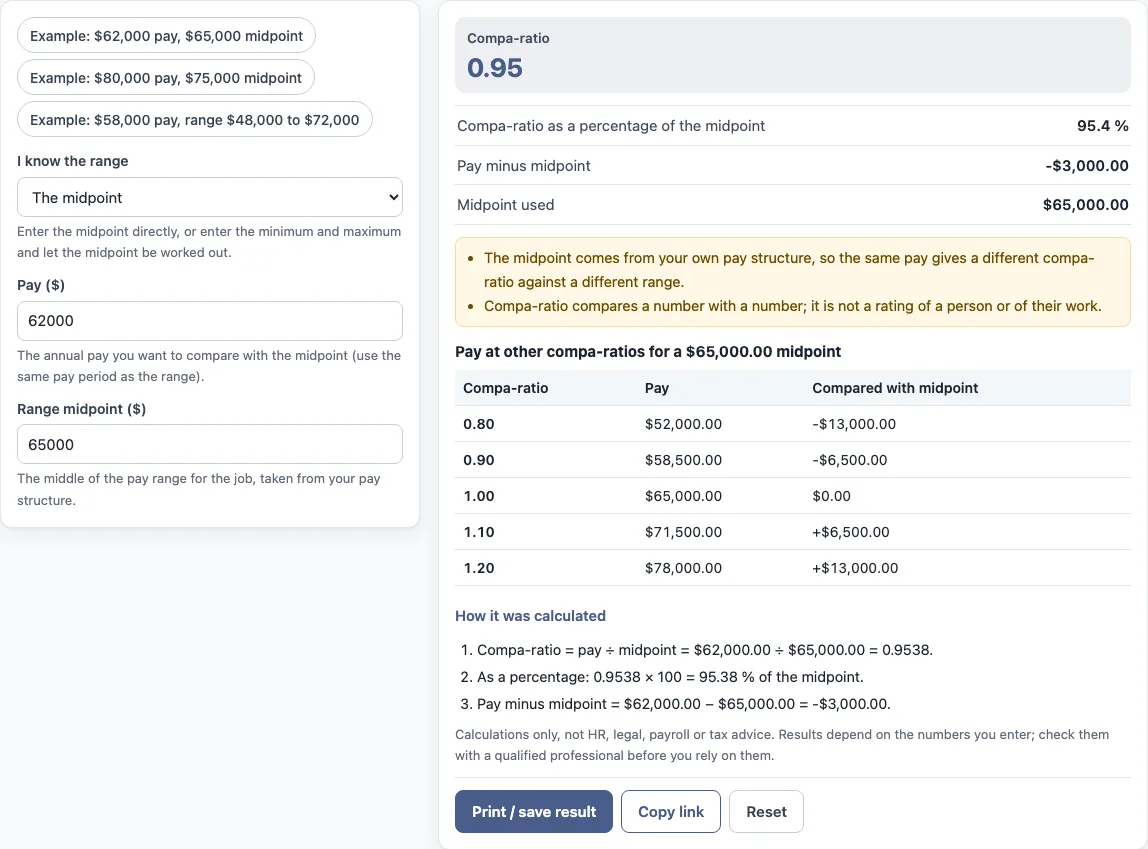Select the 1.00 compa-ratio row cell
The height and width of the screenshot is (849, 1148).
(x=479, y=495)
